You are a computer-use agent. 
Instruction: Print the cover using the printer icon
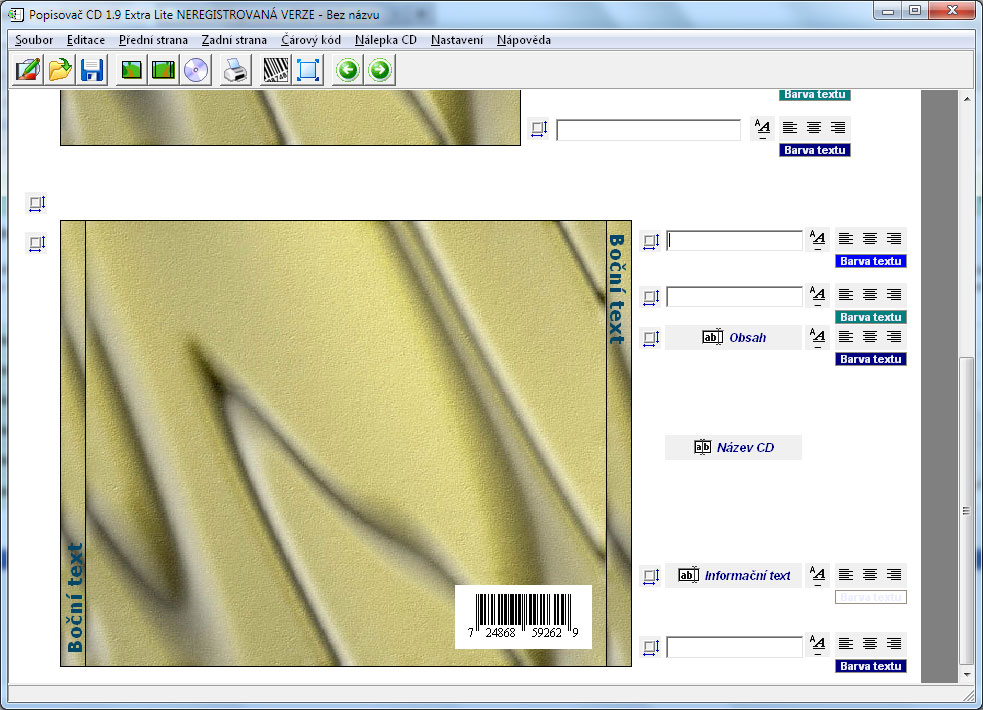click(x=236, y=70)
